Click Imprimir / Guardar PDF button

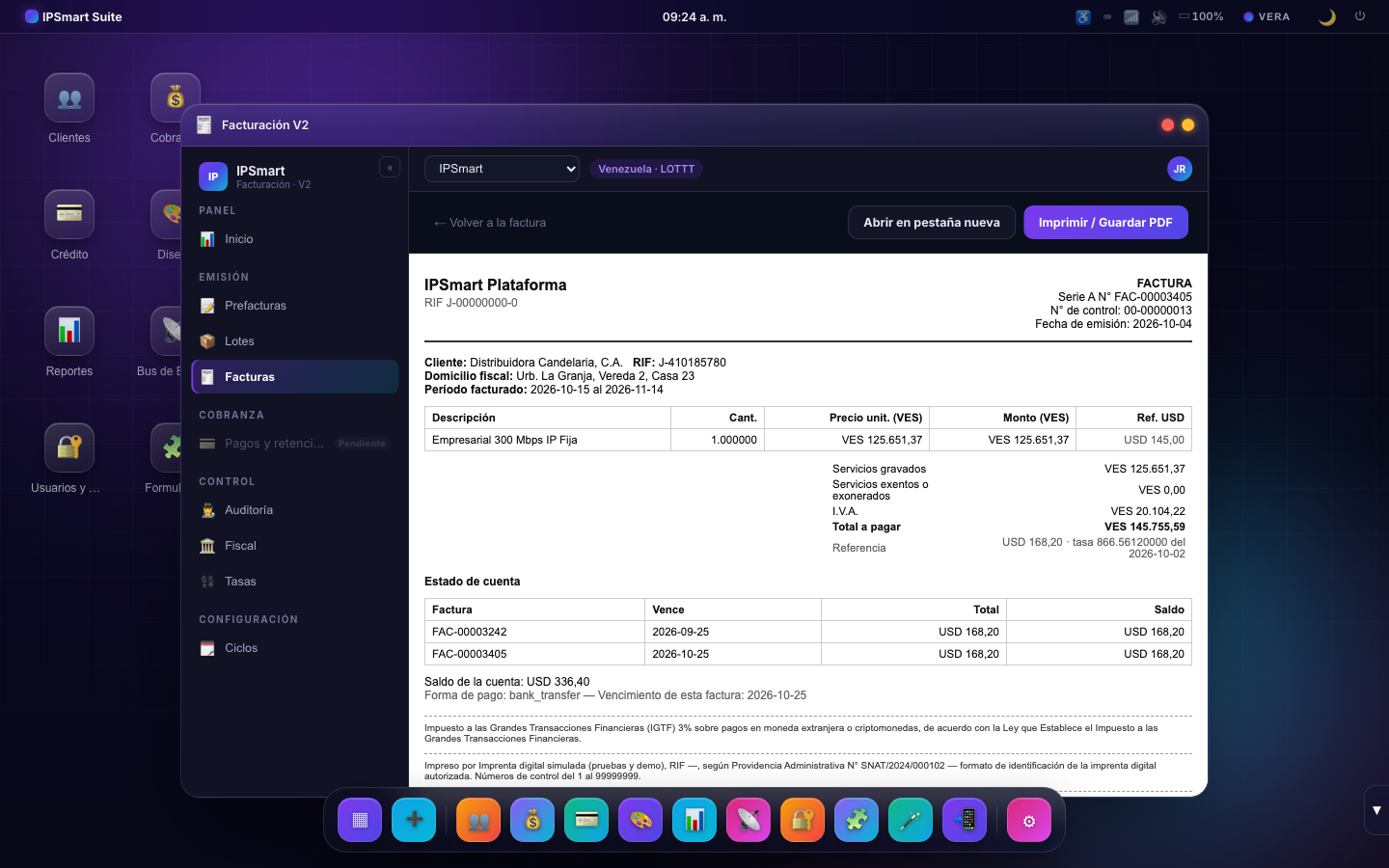pos(1105,222)
